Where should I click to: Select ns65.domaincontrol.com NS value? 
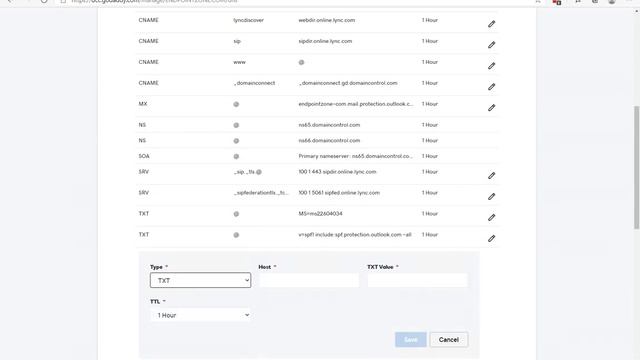[x=329, y=125]
